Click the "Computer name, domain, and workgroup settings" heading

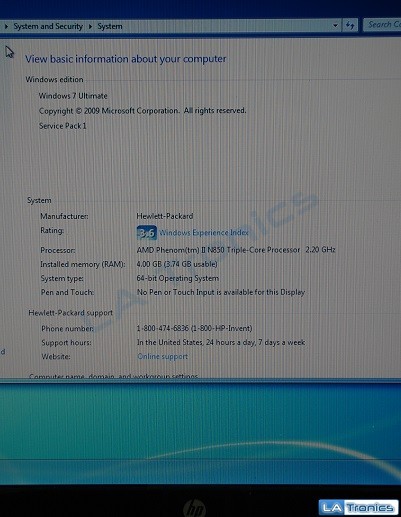113,376
